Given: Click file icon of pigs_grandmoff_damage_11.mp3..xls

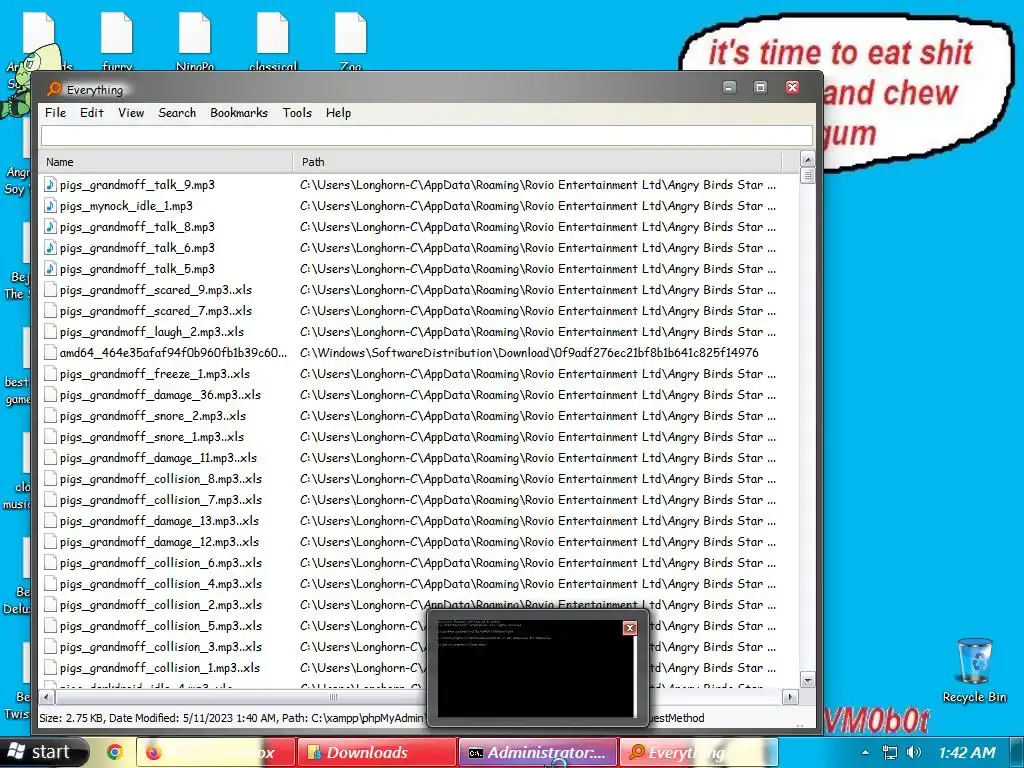Looking at the screenshot, I should point(50,458).
